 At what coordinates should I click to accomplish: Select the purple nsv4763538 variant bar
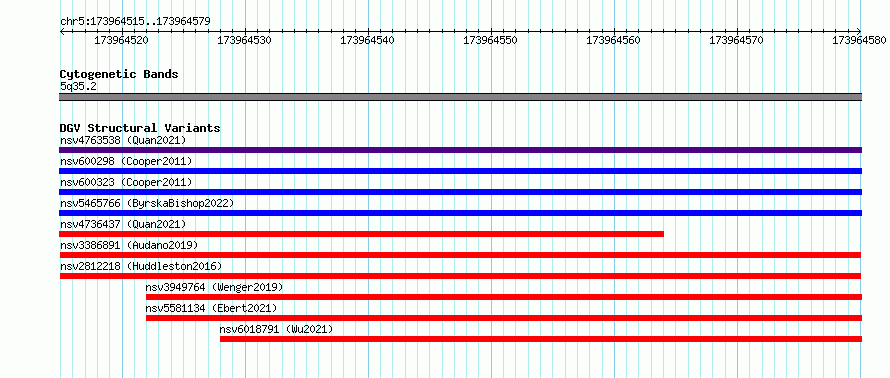coord(461,150)
